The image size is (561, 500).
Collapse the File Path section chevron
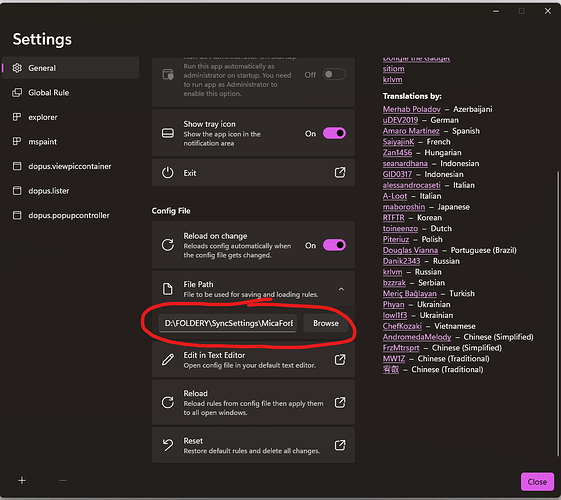[341, 289]
